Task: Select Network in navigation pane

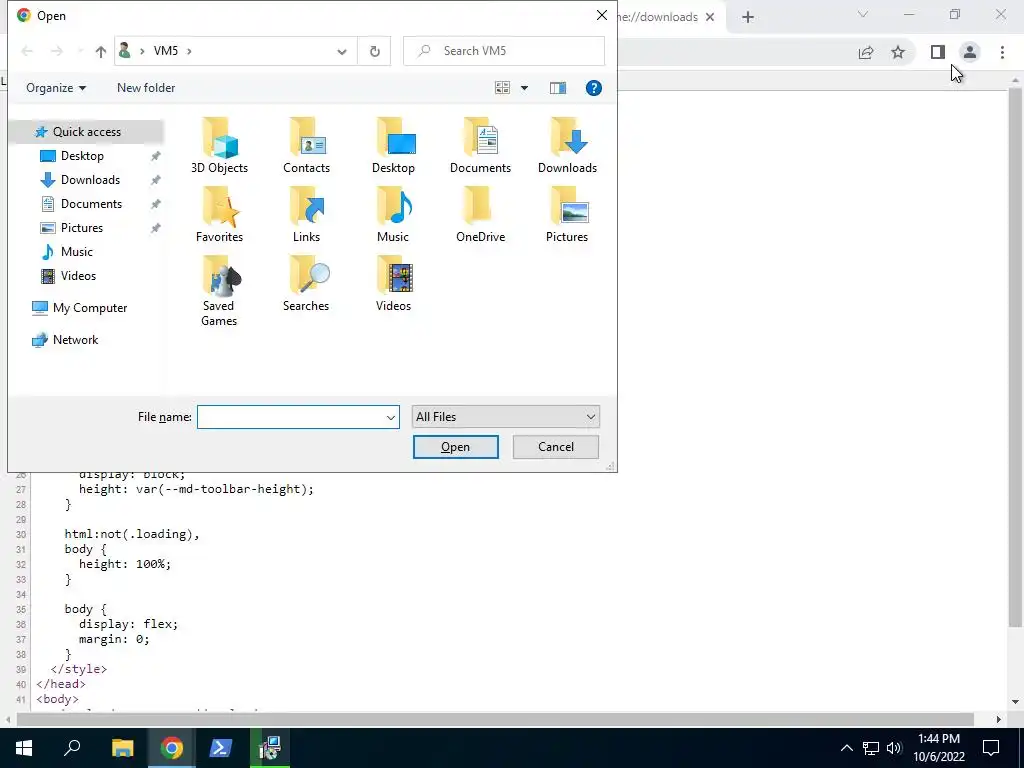Action: point(75,340)
